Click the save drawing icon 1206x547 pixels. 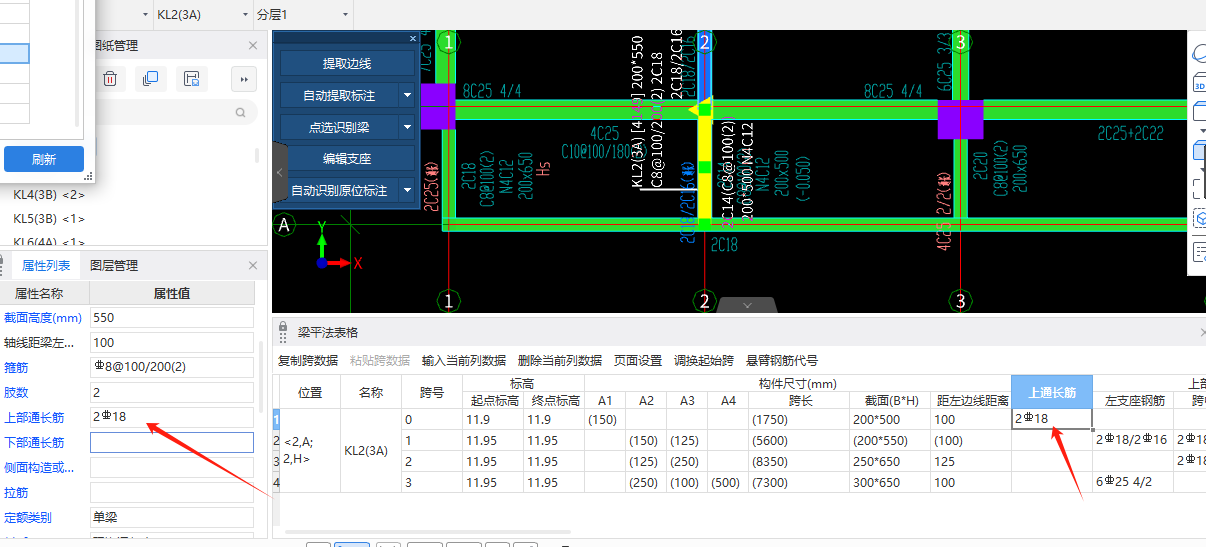[x=192, y=79]
